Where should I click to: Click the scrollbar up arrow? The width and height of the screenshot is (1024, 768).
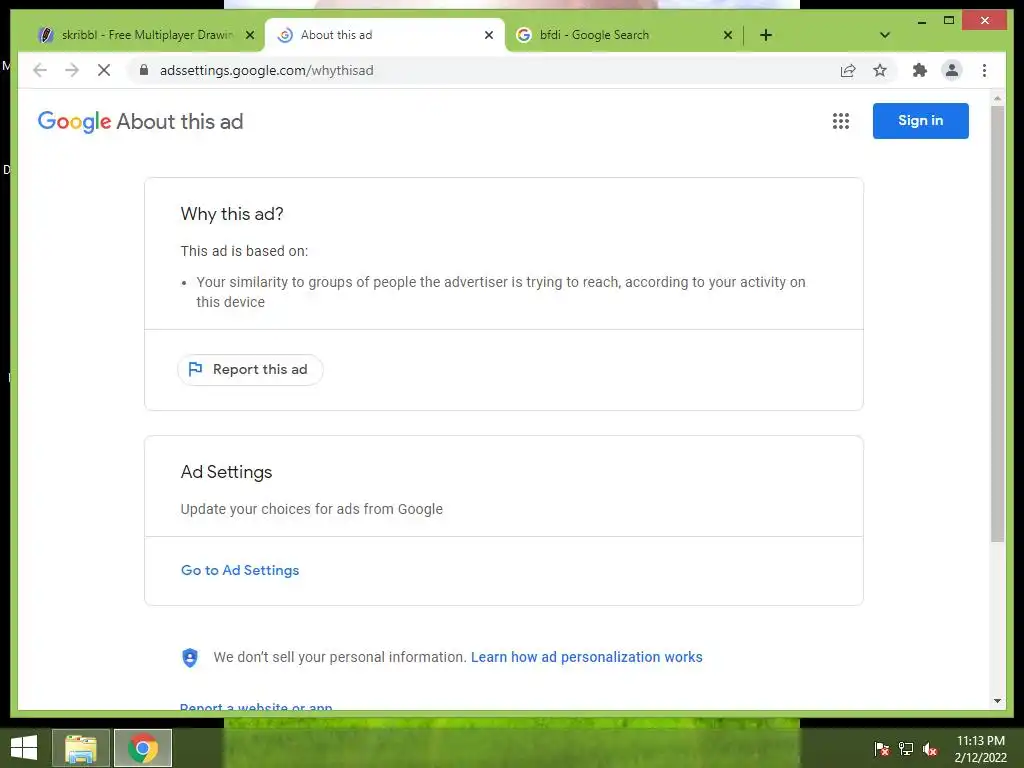[997, 99]
